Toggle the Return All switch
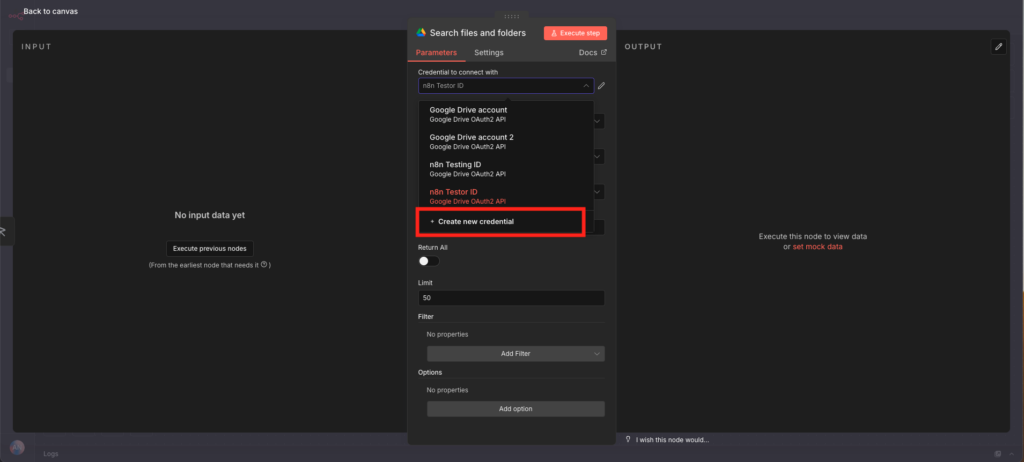Image resolution: width=1024 pixels, height=462 pixels. pyautogui.click(x=428, y=261)
